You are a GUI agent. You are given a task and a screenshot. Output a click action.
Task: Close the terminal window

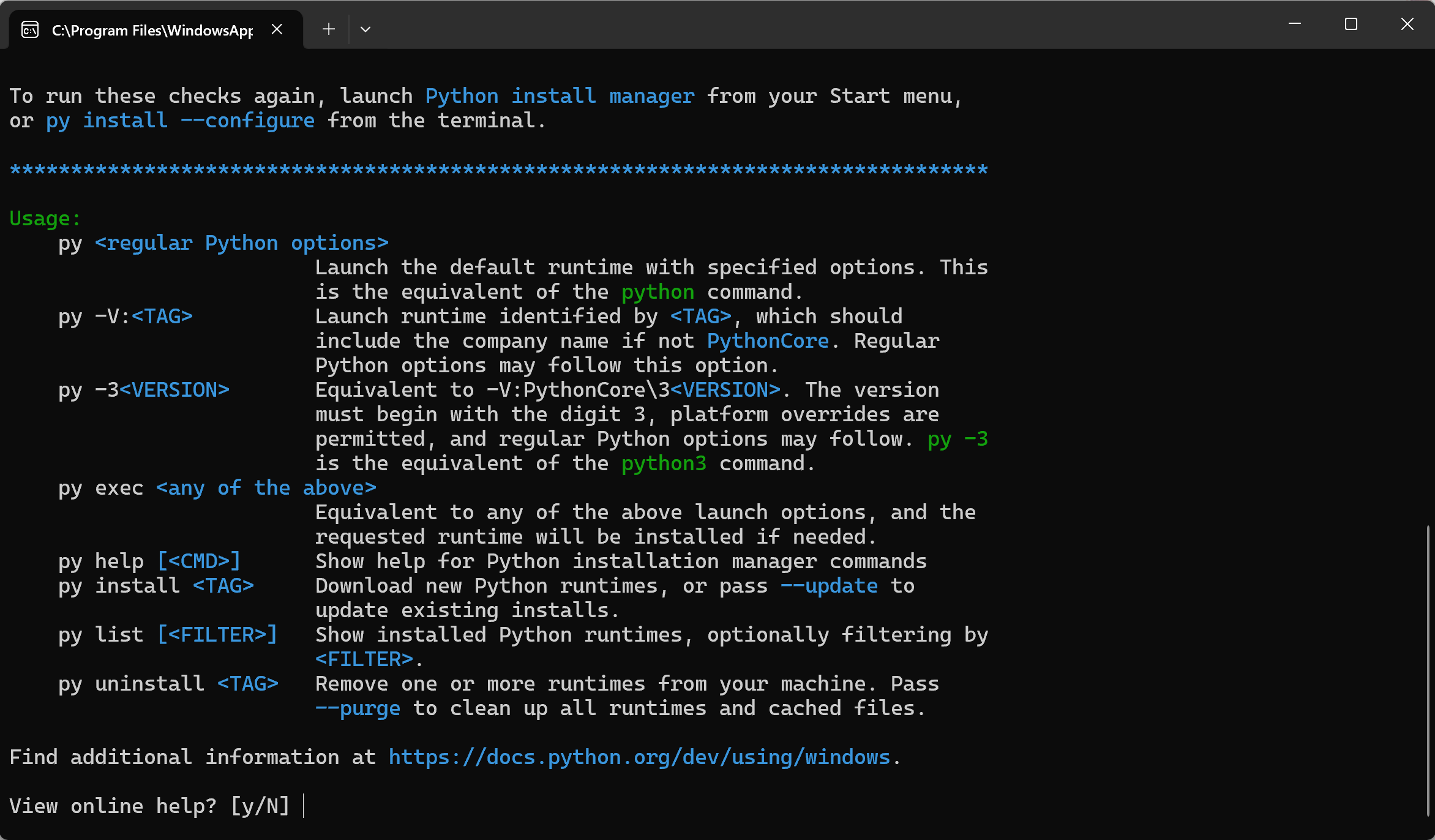(1407, 24)
